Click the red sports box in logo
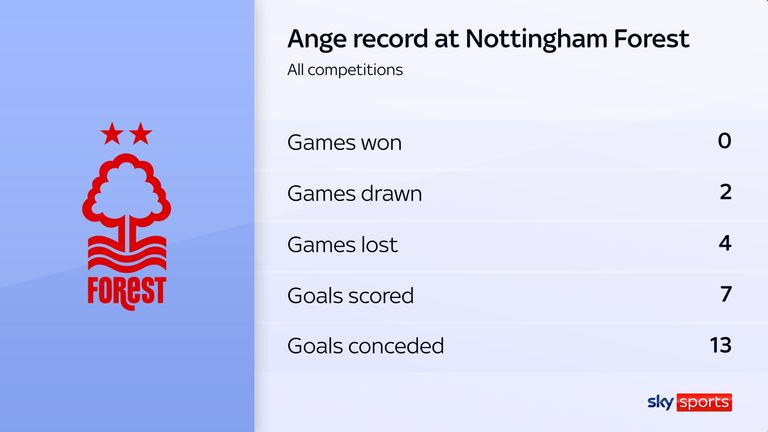 (x=705, y=402)
